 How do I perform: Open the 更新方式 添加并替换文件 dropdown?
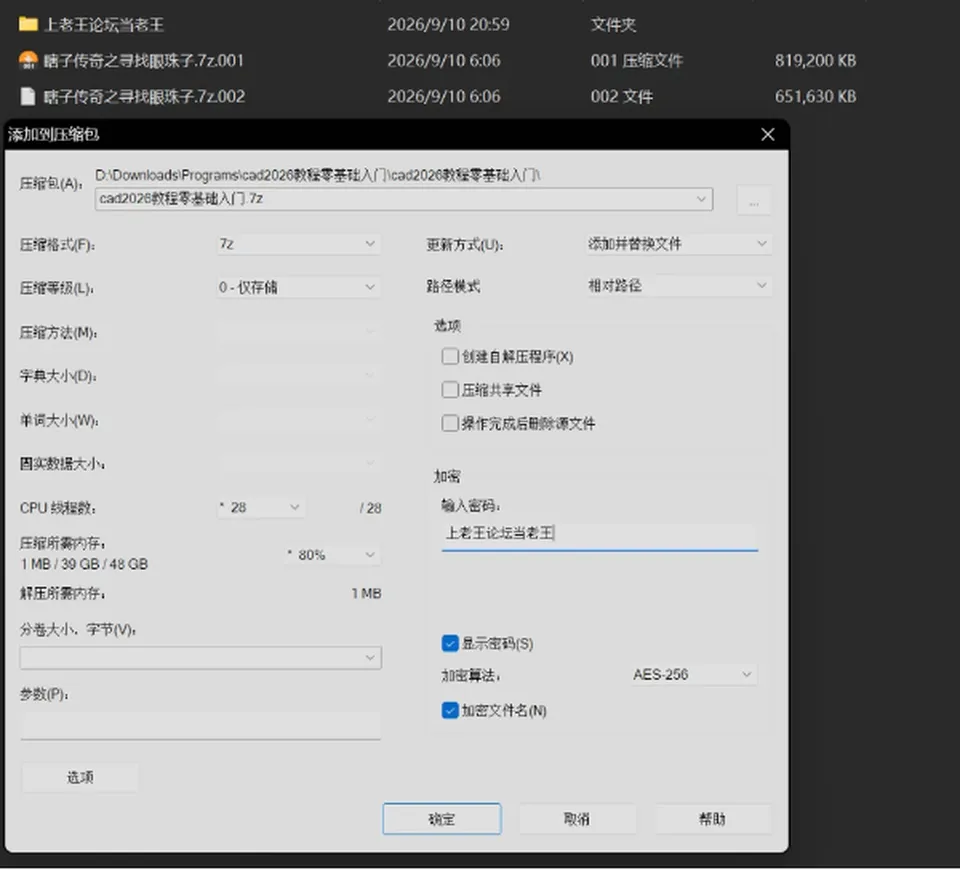679,244
